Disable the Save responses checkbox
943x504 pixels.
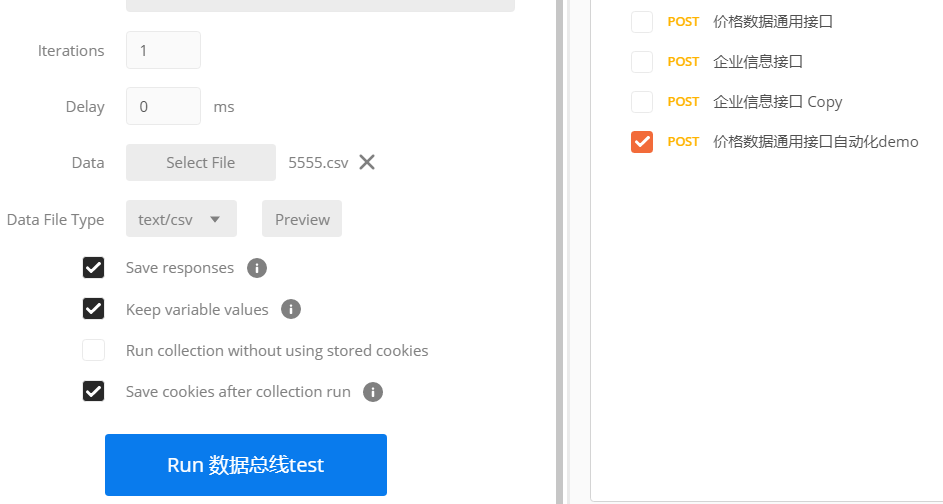coord(94,268)
